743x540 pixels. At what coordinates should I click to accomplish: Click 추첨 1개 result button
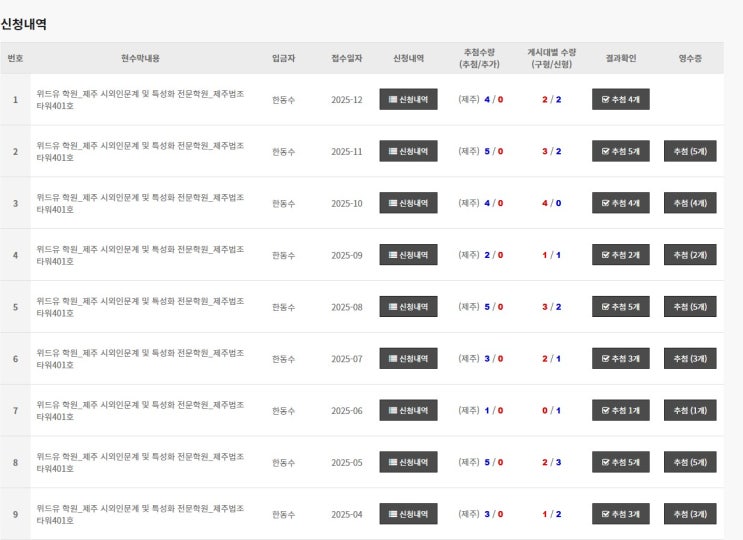[x=620, y=410]
